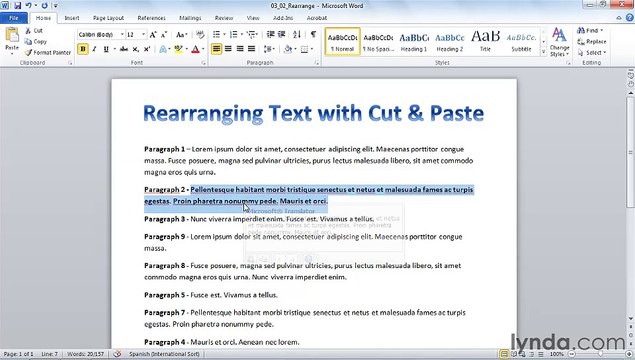Click Words: 20/157 count in status bar

(85, 354)
